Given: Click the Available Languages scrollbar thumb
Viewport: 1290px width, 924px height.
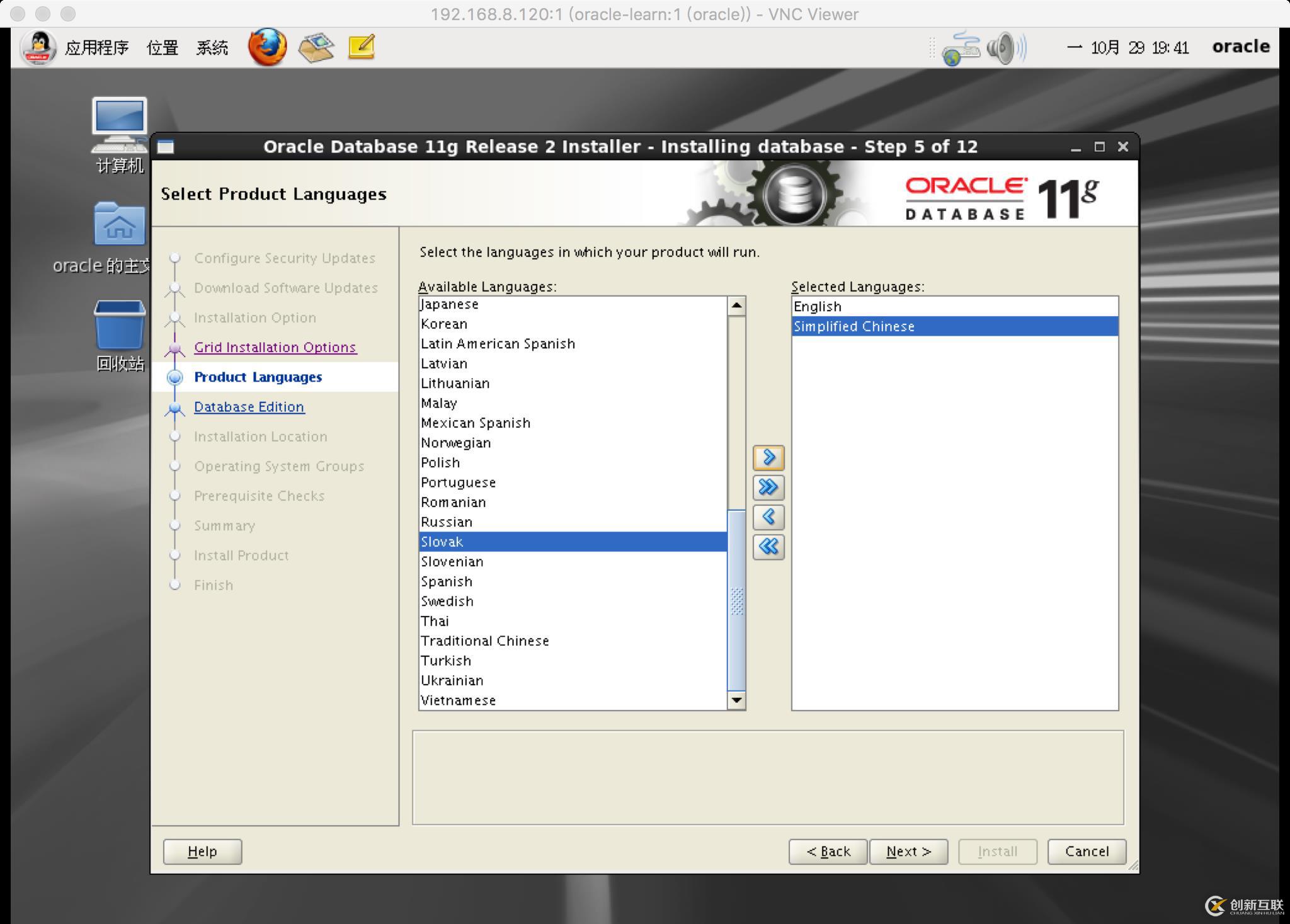Looking at the screenshot, I should pyautogui.click(x=736, y=600).
